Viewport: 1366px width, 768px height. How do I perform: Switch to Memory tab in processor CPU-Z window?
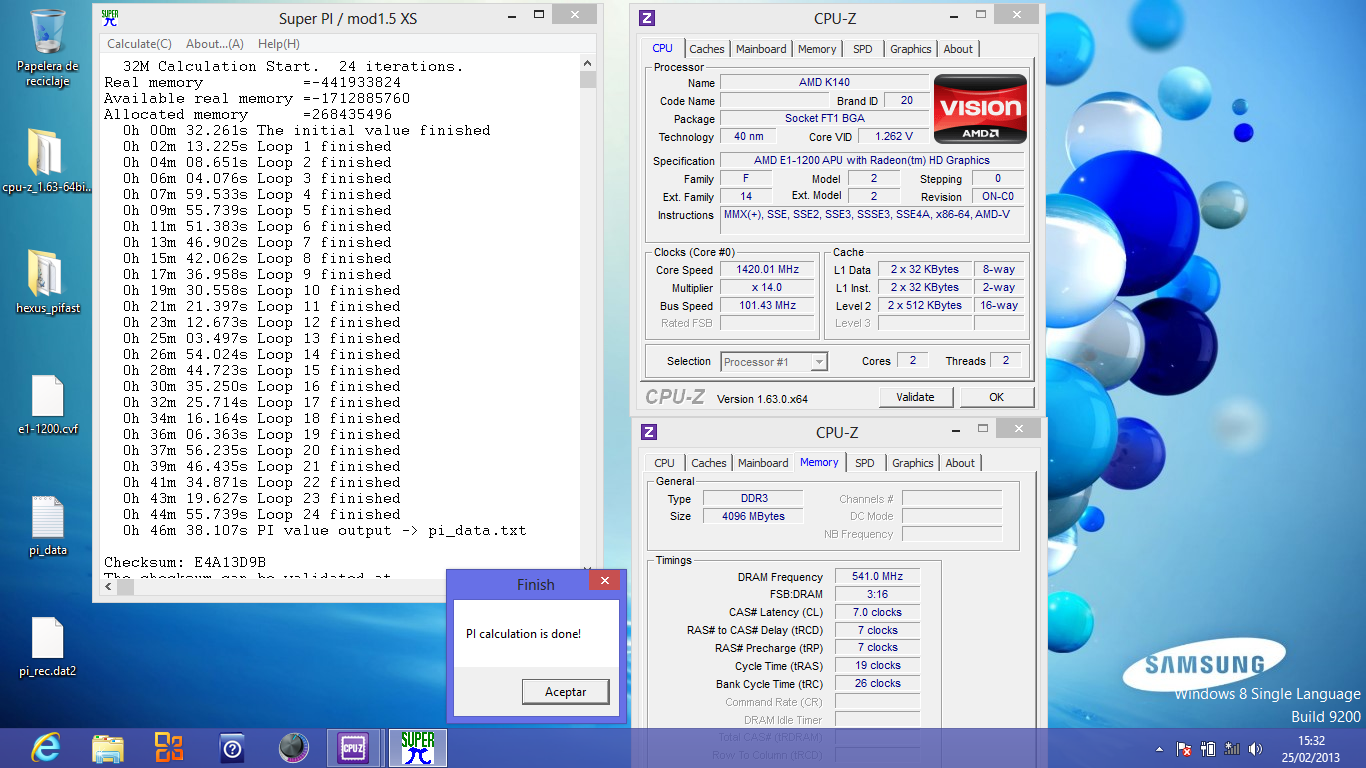[817, 49]
